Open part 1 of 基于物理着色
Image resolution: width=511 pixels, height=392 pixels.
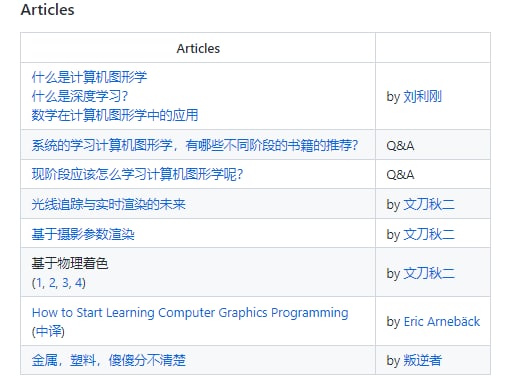[x=39, y=283]
